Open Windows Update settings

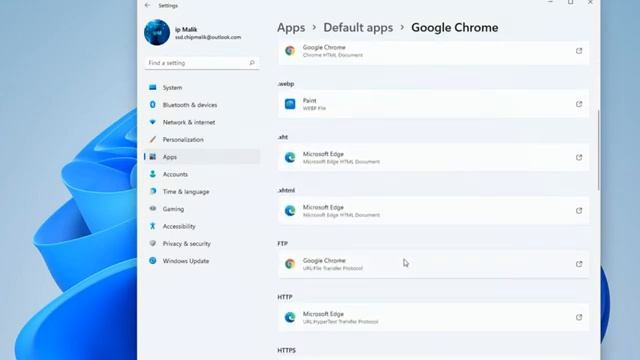pyautogui.click(x=202, y=261)
